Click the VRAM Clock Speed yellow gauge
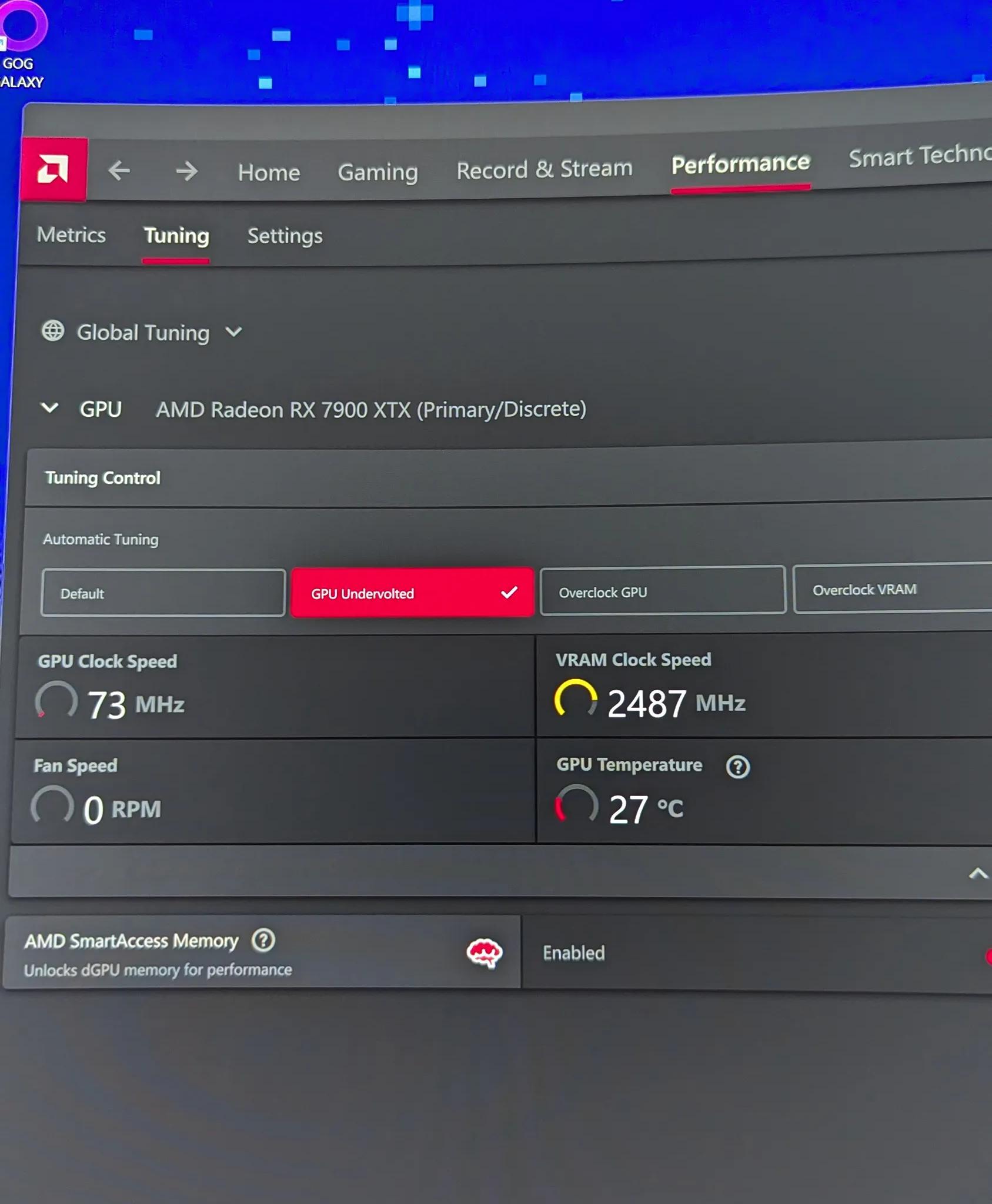The width and height of the screenshot is (992, 1204). (x=576, y=698)
